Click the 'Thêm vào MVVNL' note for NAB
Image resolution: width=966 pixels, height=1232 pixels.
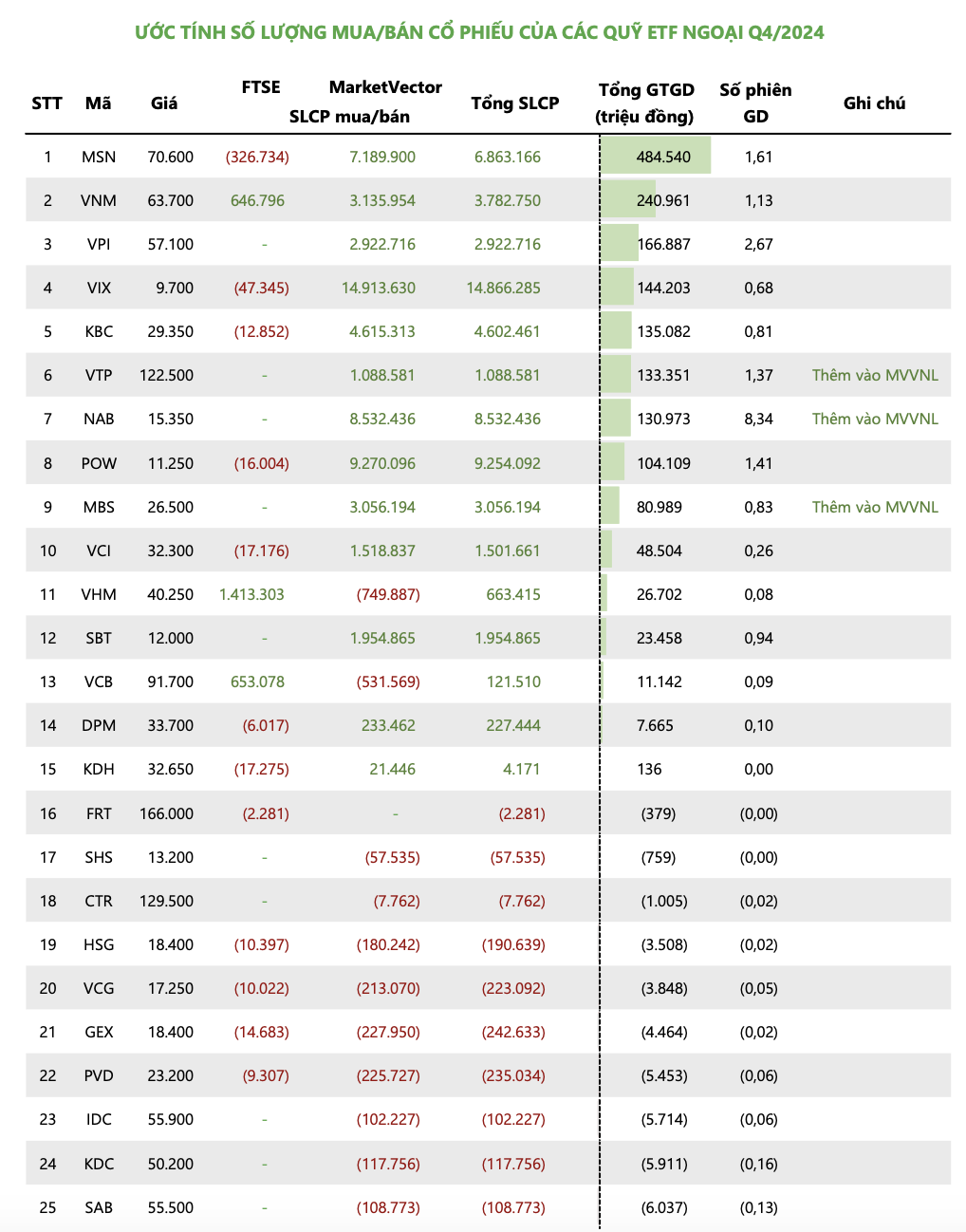pos(875,419)
